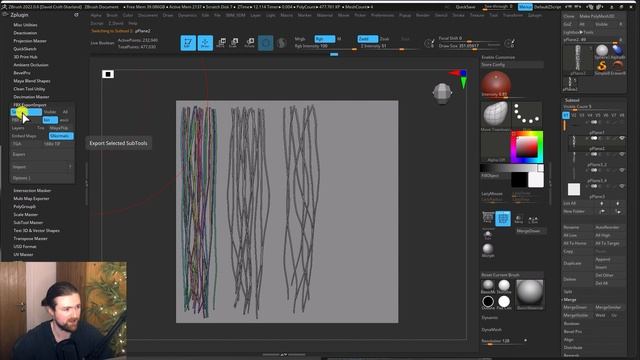Adjust the Draw Size slider

(469, 46)
